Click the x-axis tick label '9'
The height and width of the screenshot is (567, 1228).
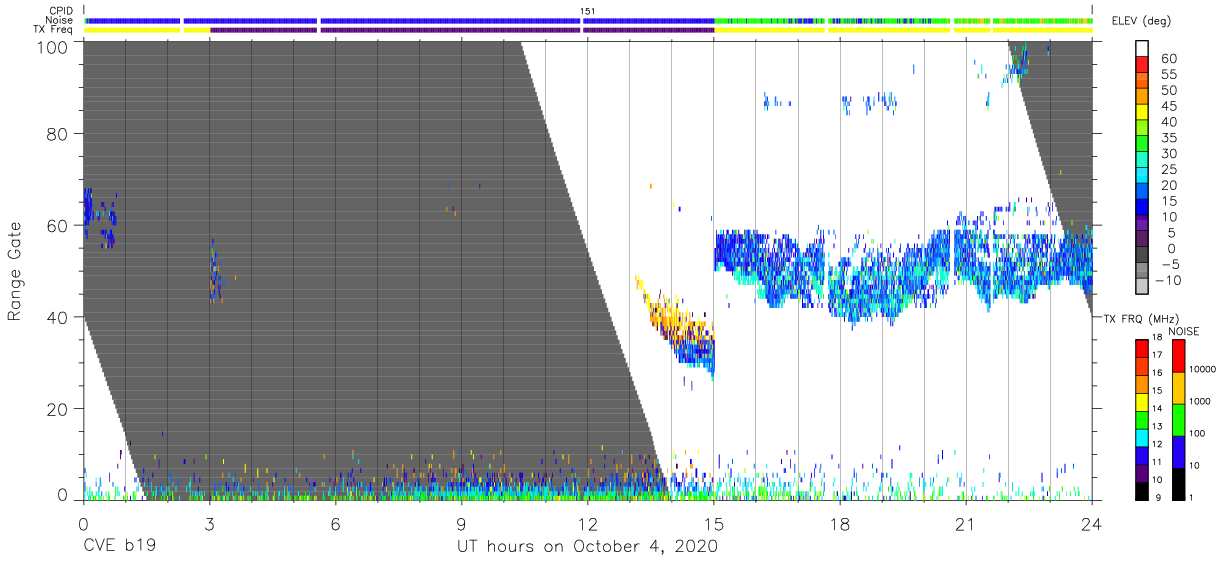coord(461,523)
